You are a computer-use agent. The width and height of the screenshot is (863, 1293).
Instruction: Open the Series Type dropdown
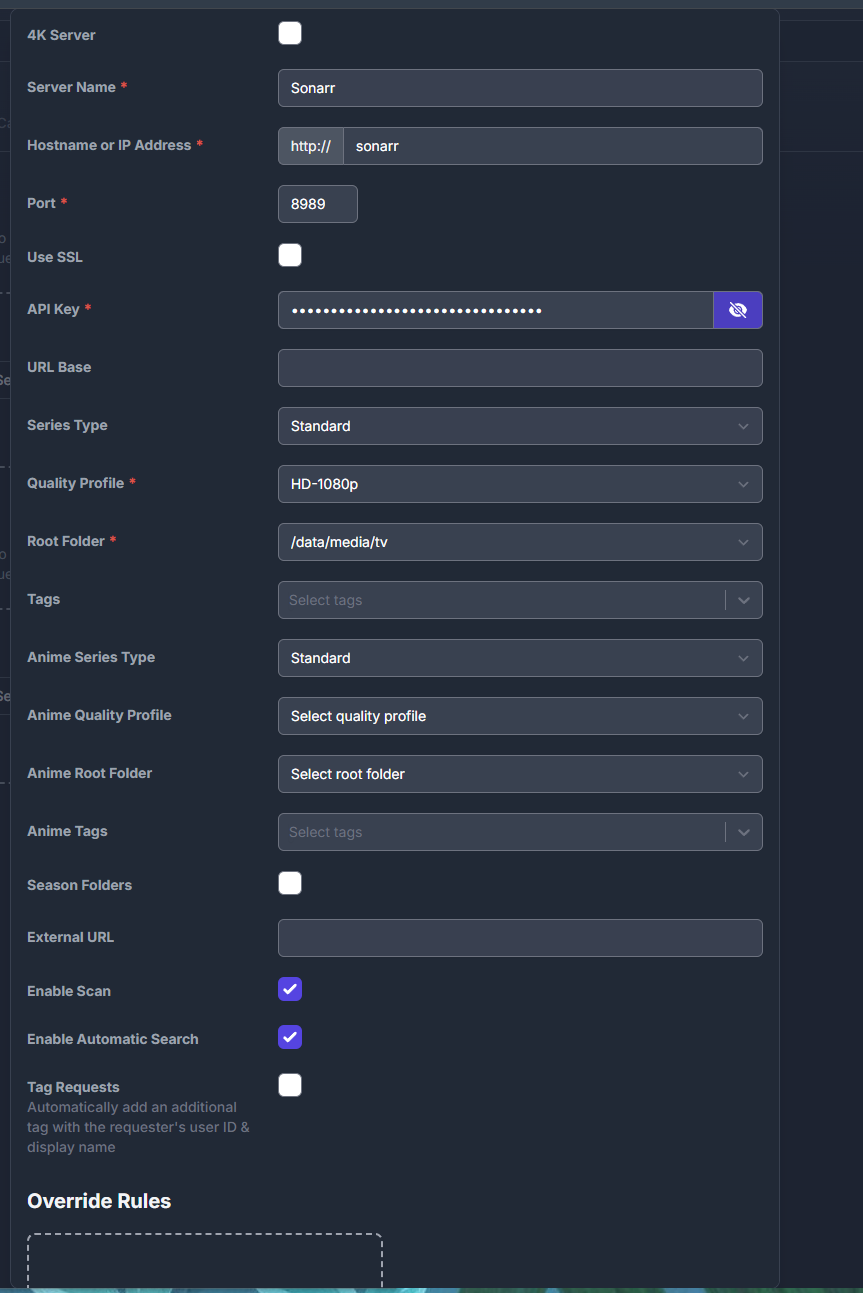pos(520,426)
